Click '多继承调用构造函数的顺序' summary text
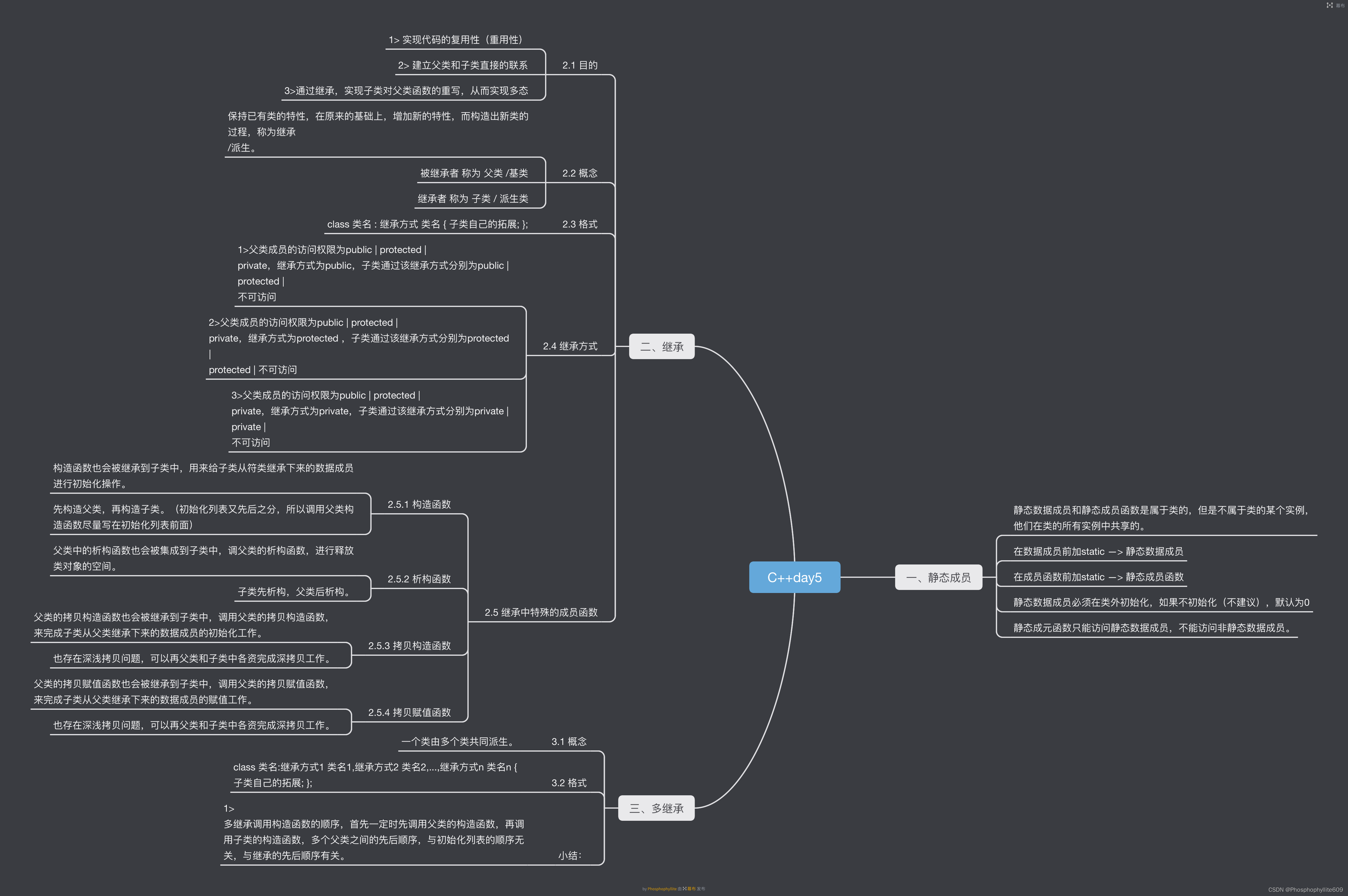The height and width of the screenshot is (896, 1348). point(373,832)
